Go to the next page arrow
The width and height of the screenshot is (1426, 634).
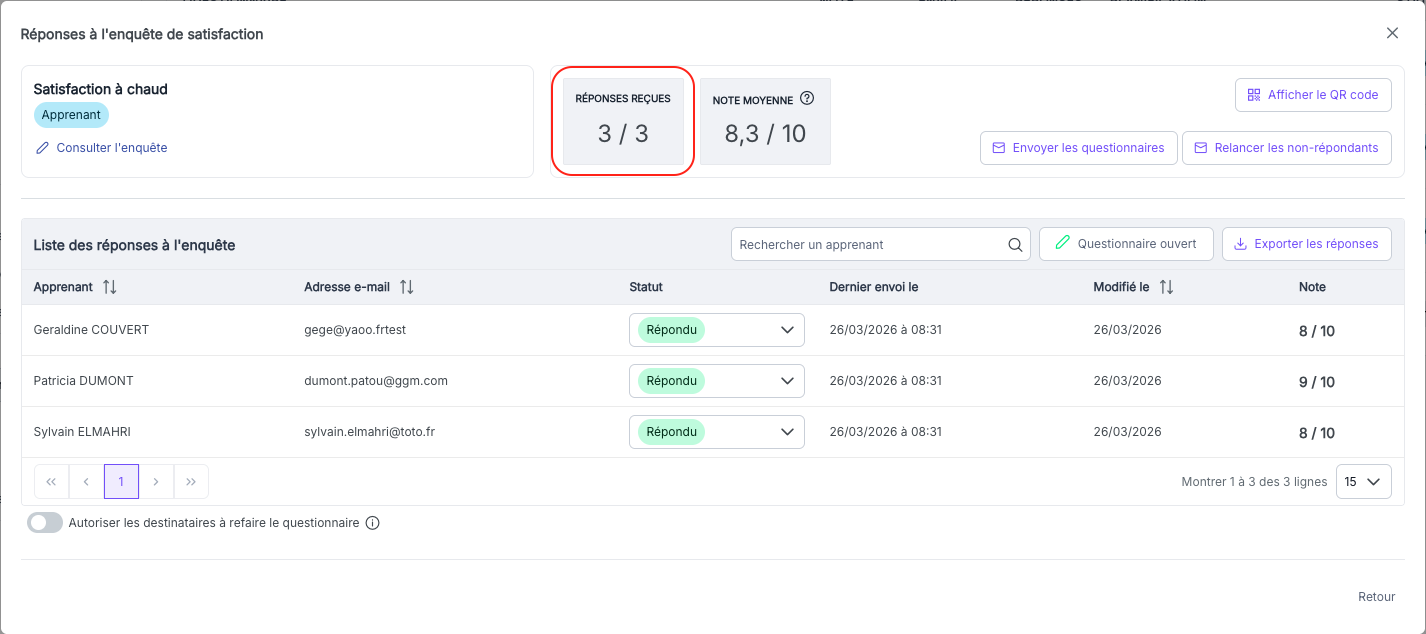[x=156, y=482]
